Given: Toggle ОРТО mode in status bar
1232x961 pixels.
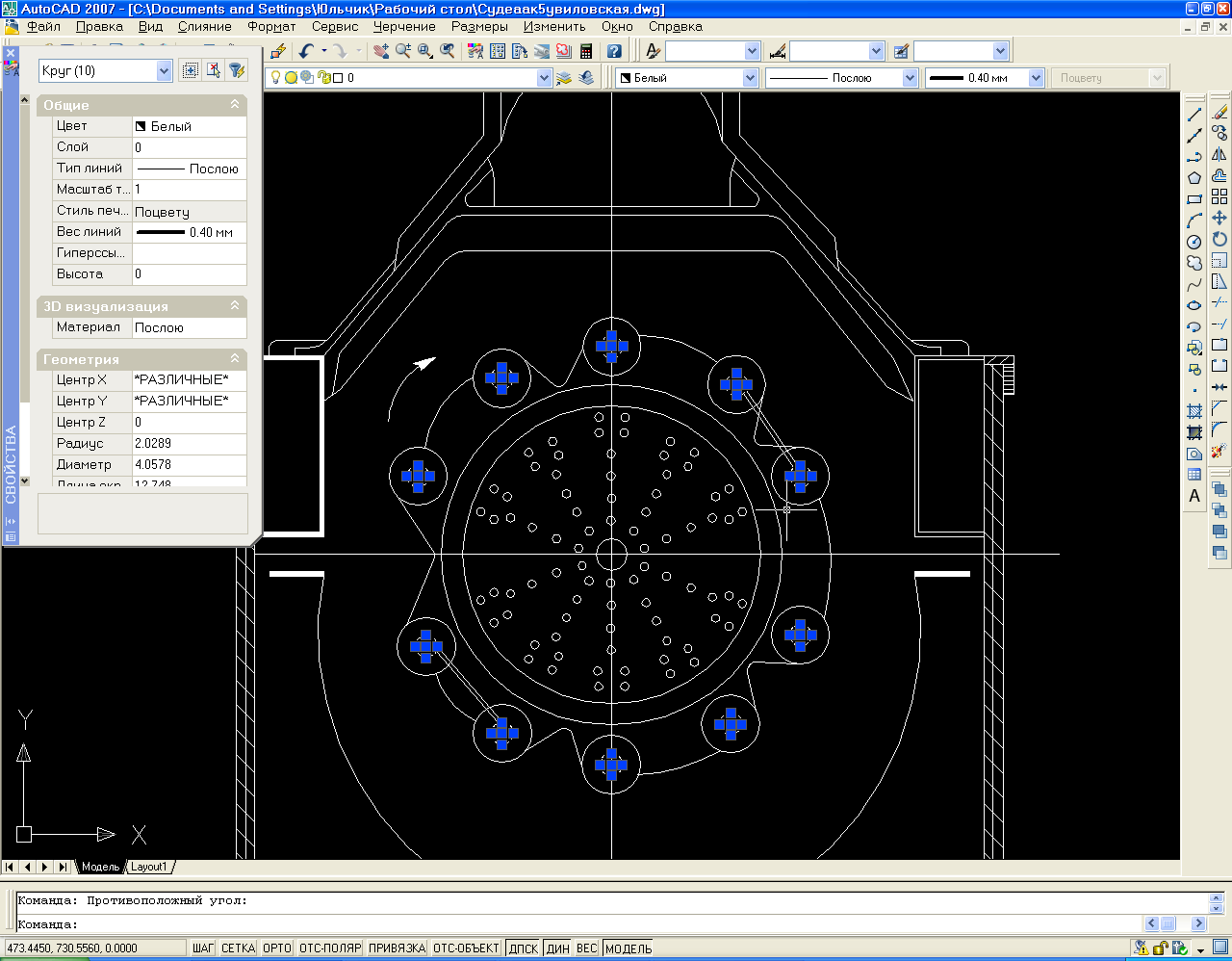Looking at the screenshot, I should 277,948.
